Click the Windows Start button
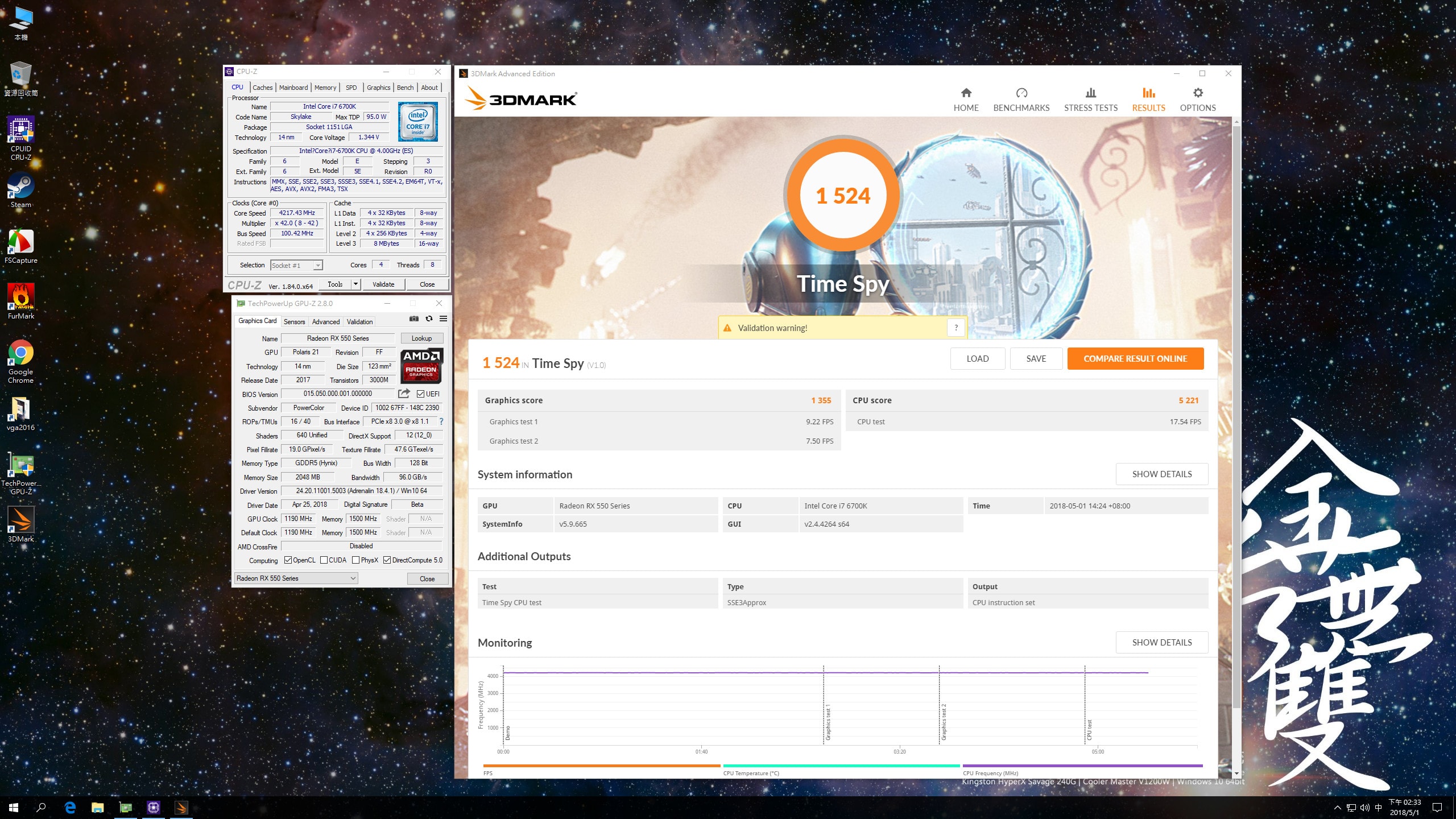This screenshot has width=1456, height=819. point(14,808)
